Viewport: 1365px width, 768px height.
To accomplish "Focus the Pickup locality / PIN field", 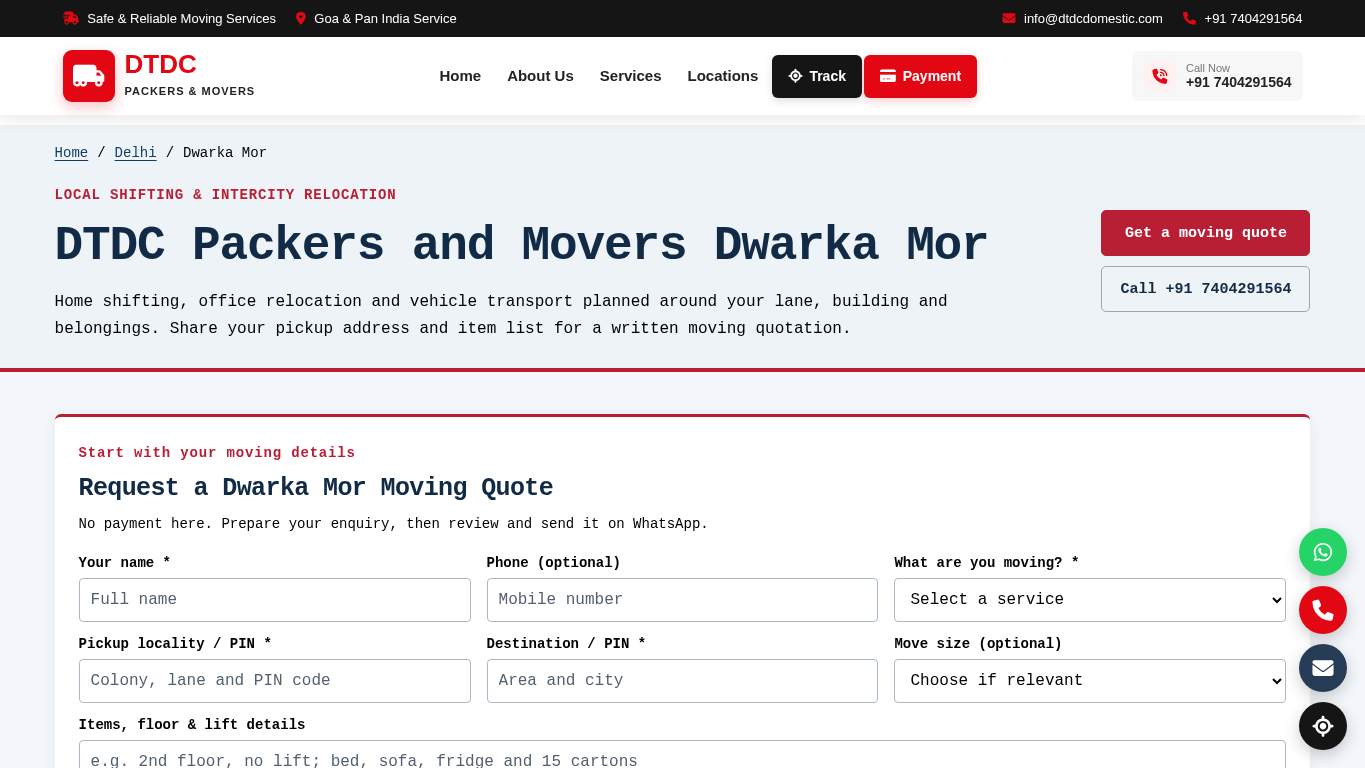I will 275,681.
